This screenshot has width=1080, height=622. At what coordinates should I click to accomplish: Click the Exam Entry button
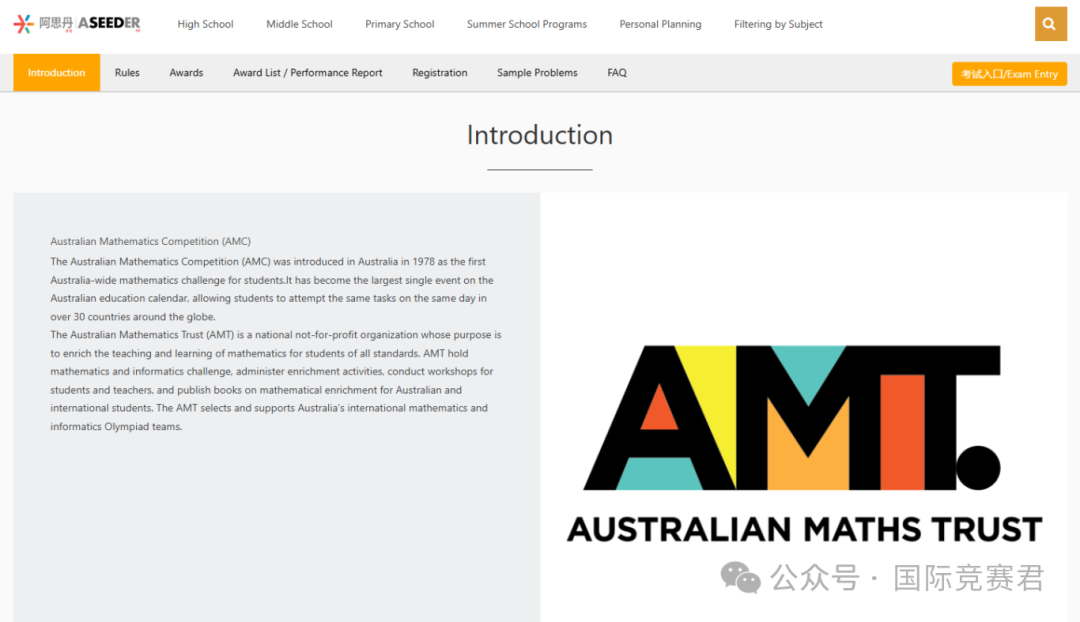[1009, 74]
